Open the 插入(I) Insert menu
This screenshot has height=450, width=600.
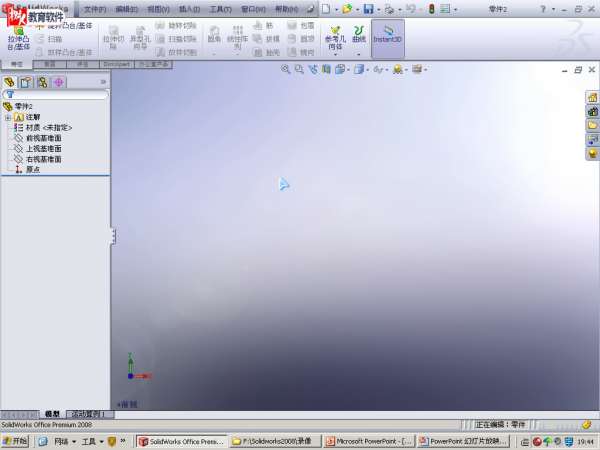click(189, 9)
